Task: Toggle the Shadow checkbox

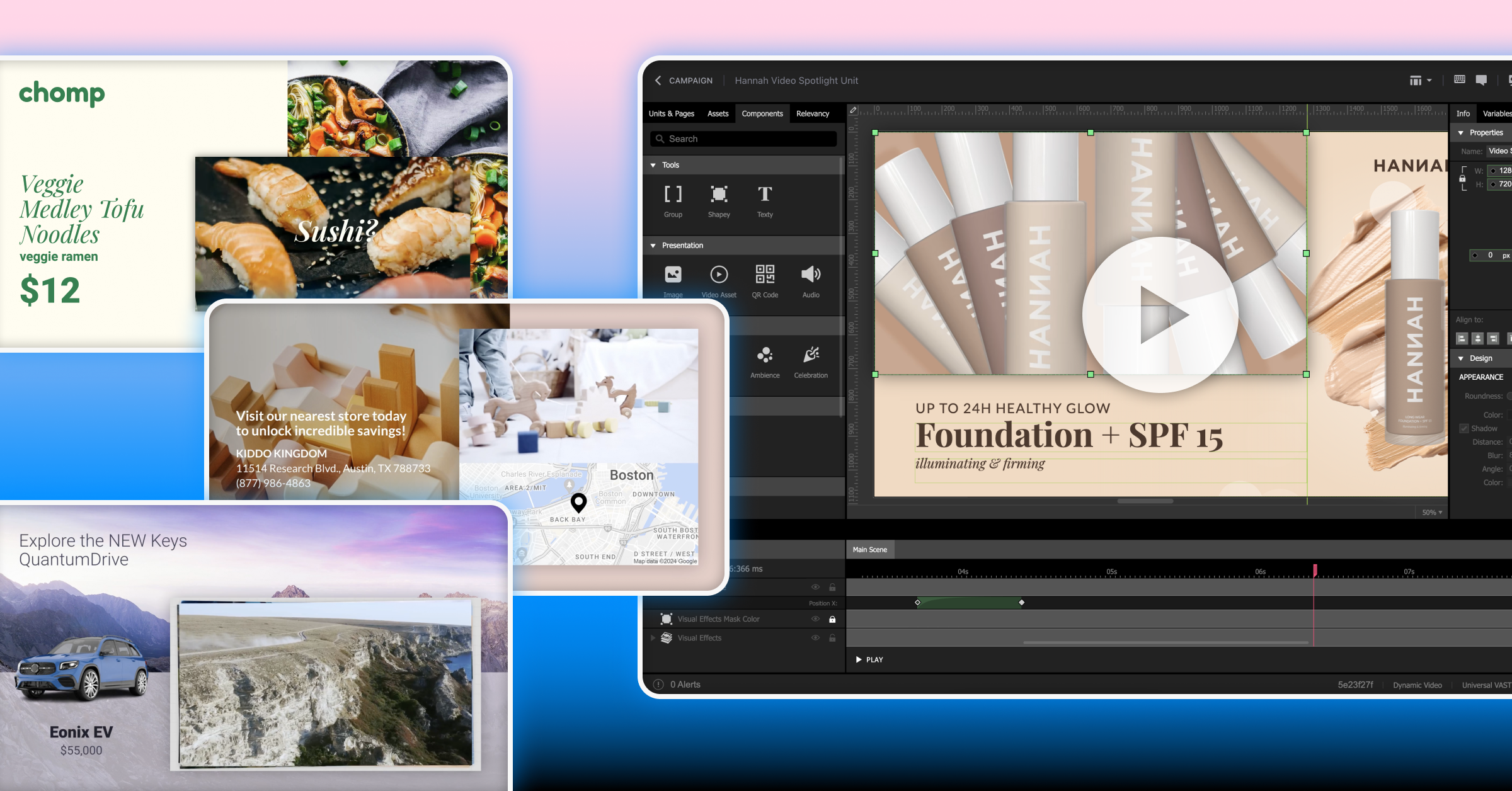Action: point(1464,428)
